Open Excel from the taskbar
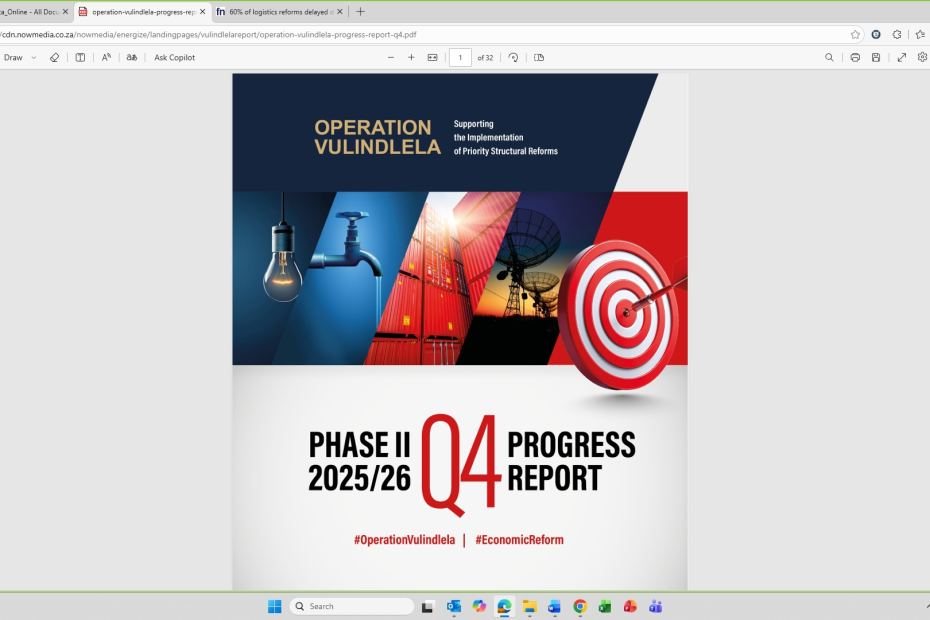 (x=605, y=606)
